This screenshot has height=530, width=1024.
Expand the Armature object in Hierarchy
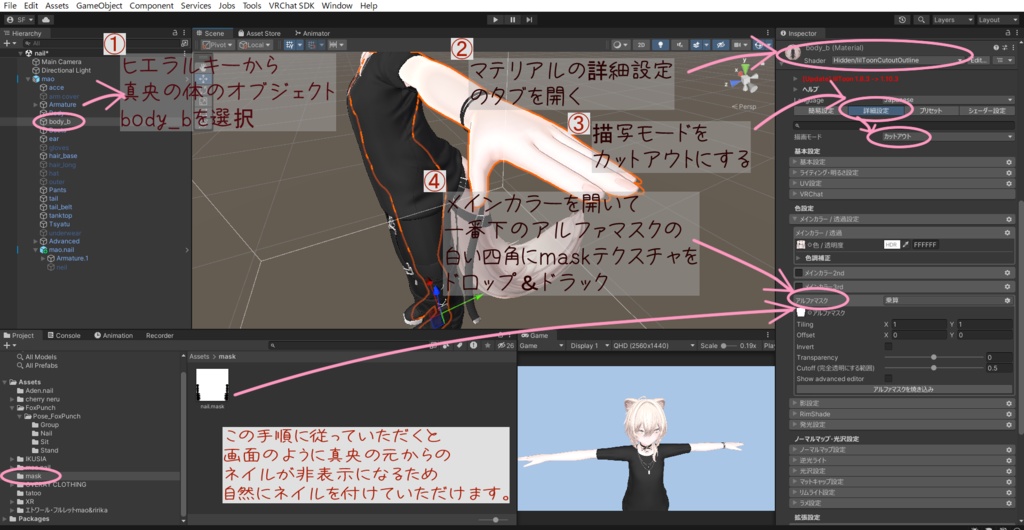[x=35, y=104]
